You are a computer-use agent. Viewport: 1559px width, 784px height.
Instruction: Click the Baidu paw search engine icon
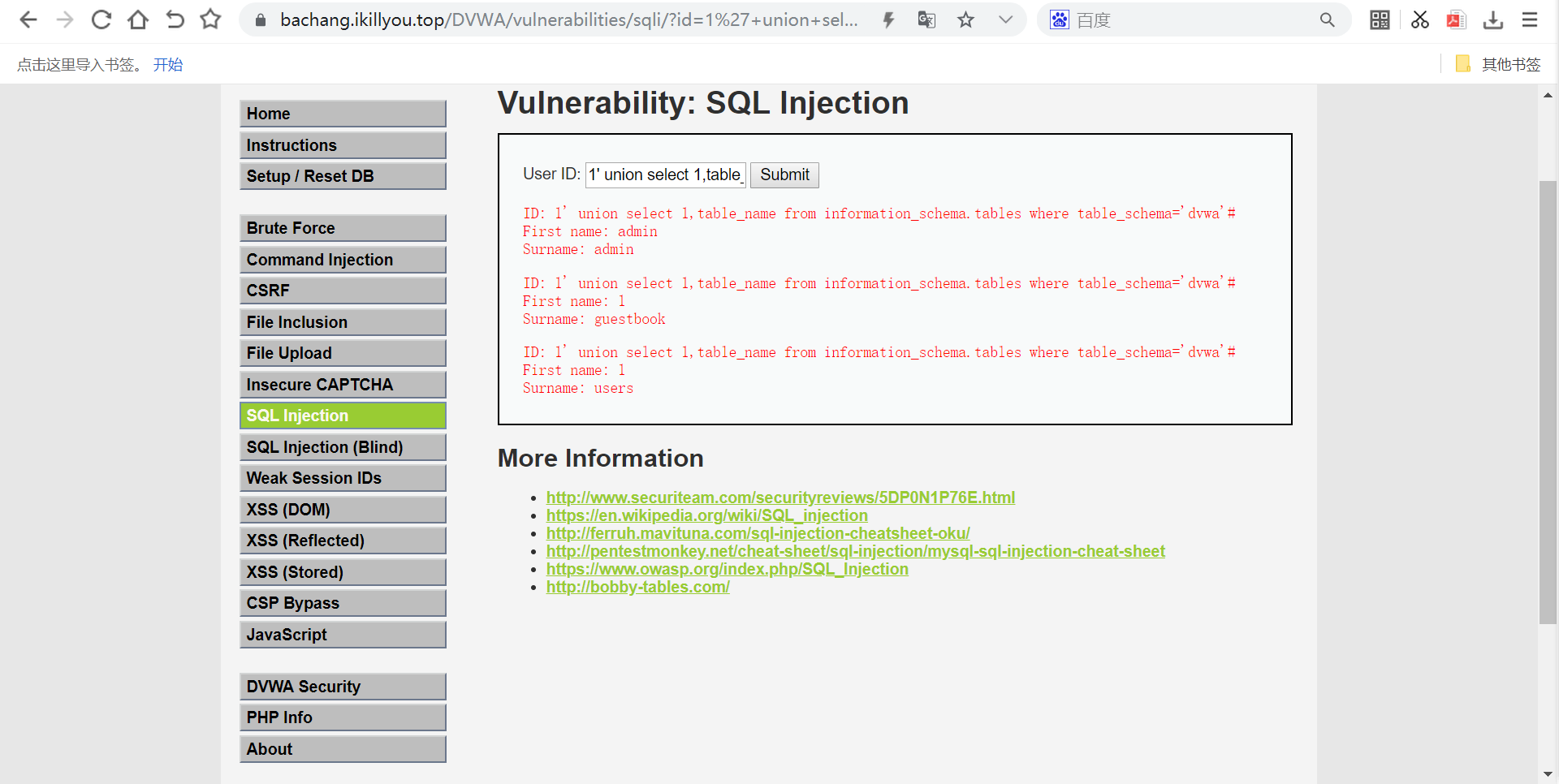[1060, 19]
